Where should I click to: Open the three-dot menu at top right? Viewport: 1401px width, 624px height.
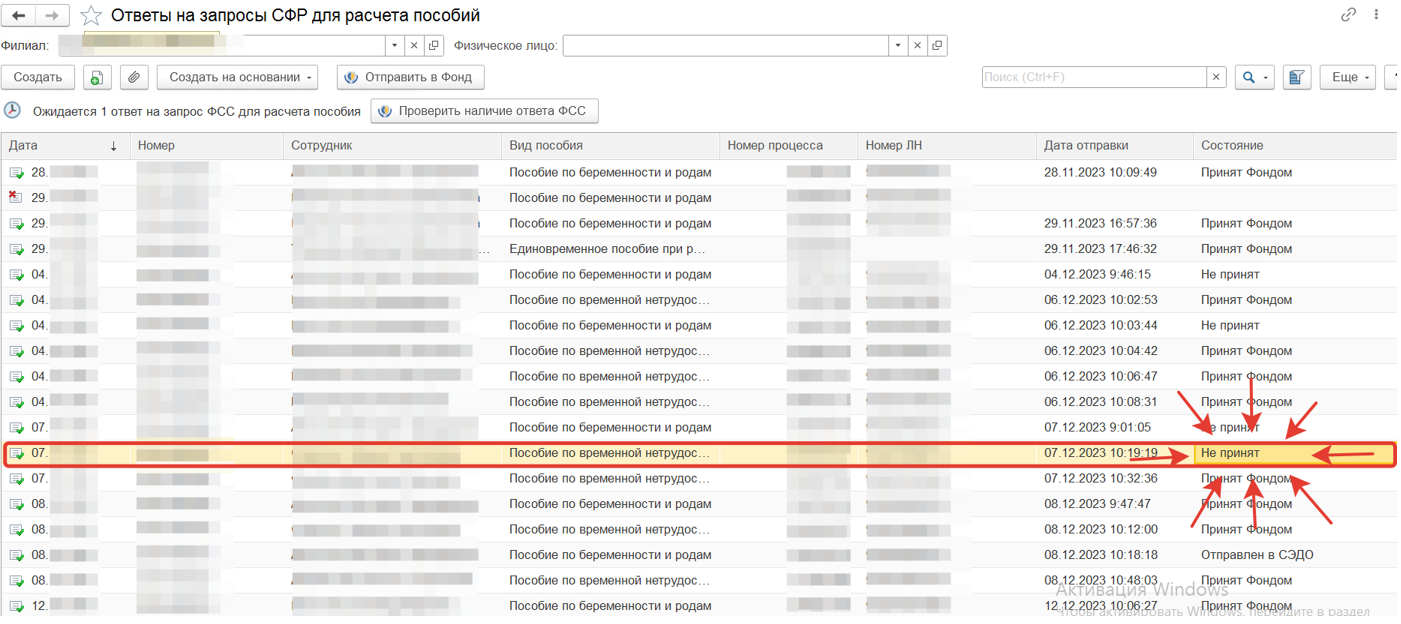click(x=1377, y=15)
